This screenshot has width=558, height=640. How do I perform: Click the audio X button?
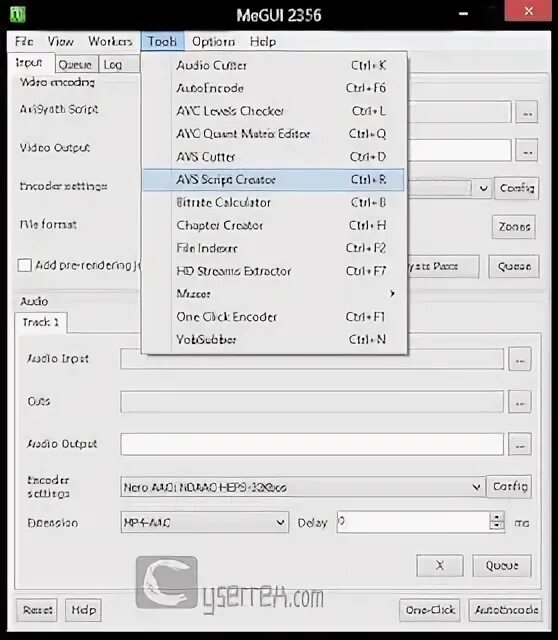pyautogui.click(x=440, y=565)
